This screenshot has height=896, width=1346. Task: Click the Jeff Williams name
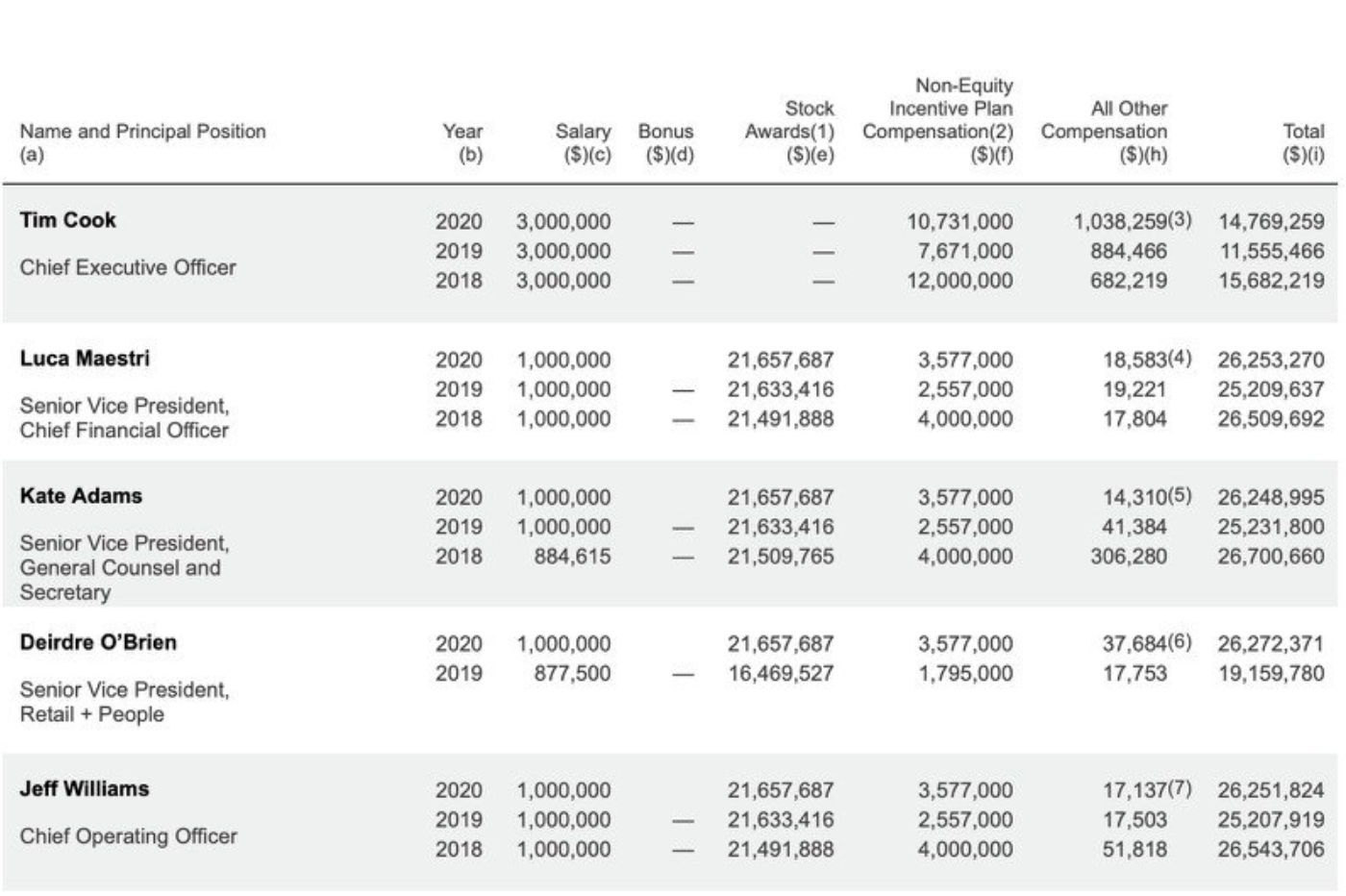coord(85,788)
